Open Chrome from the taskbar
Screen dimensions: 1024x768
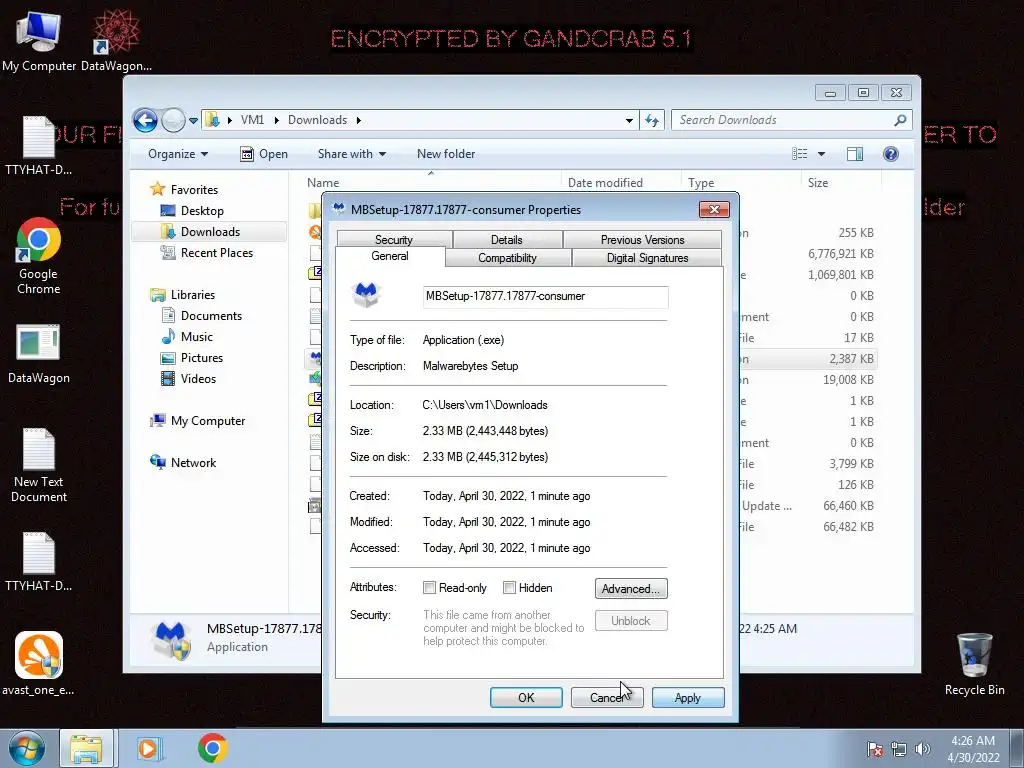point(212,748)
